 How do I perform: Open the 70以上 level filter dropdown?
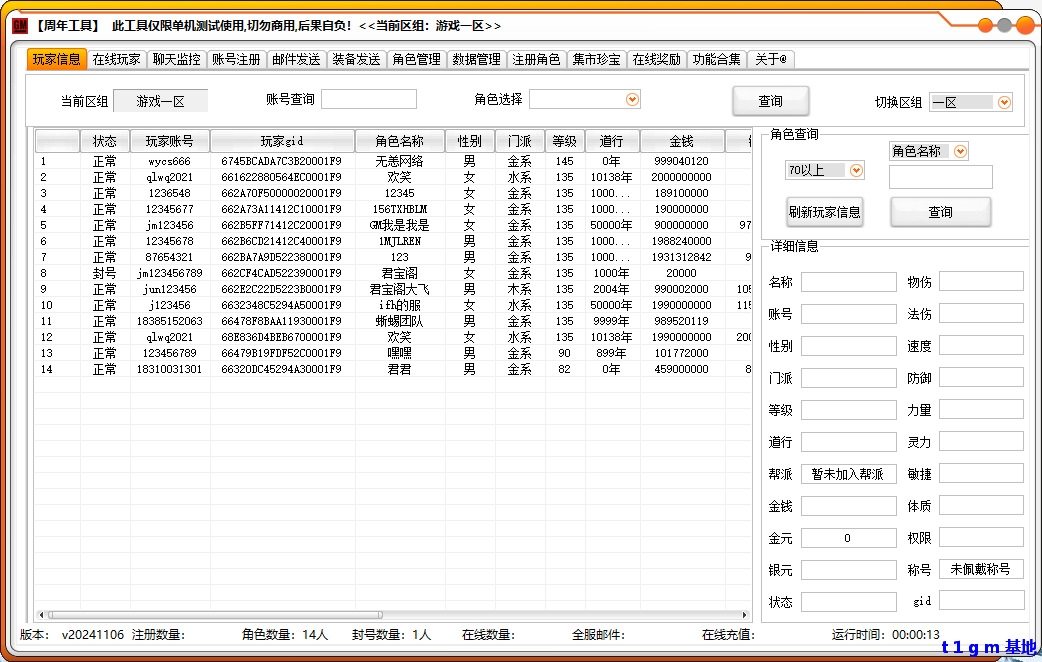pyautogui.click(x=856, y=171)
